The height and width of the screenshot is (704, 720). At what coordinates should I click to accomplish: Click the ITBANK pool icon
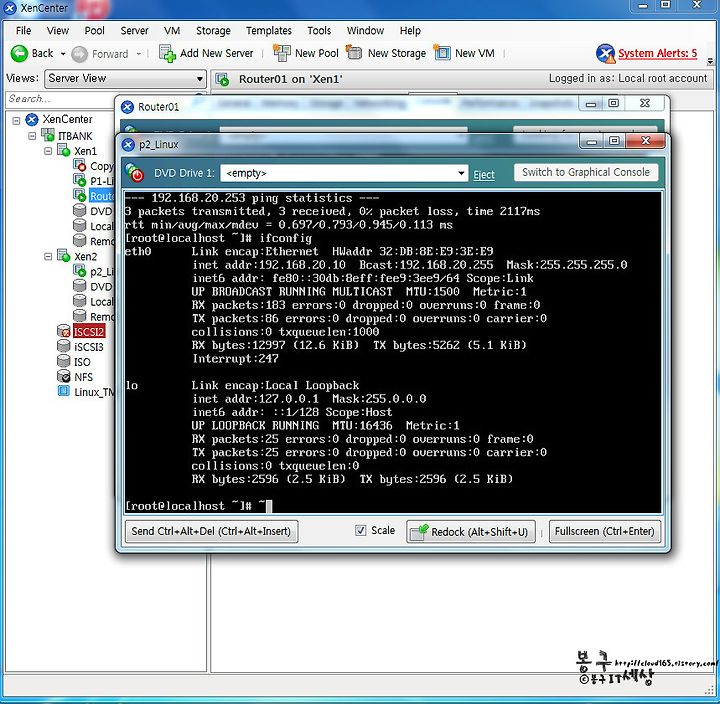click(48, 135)
